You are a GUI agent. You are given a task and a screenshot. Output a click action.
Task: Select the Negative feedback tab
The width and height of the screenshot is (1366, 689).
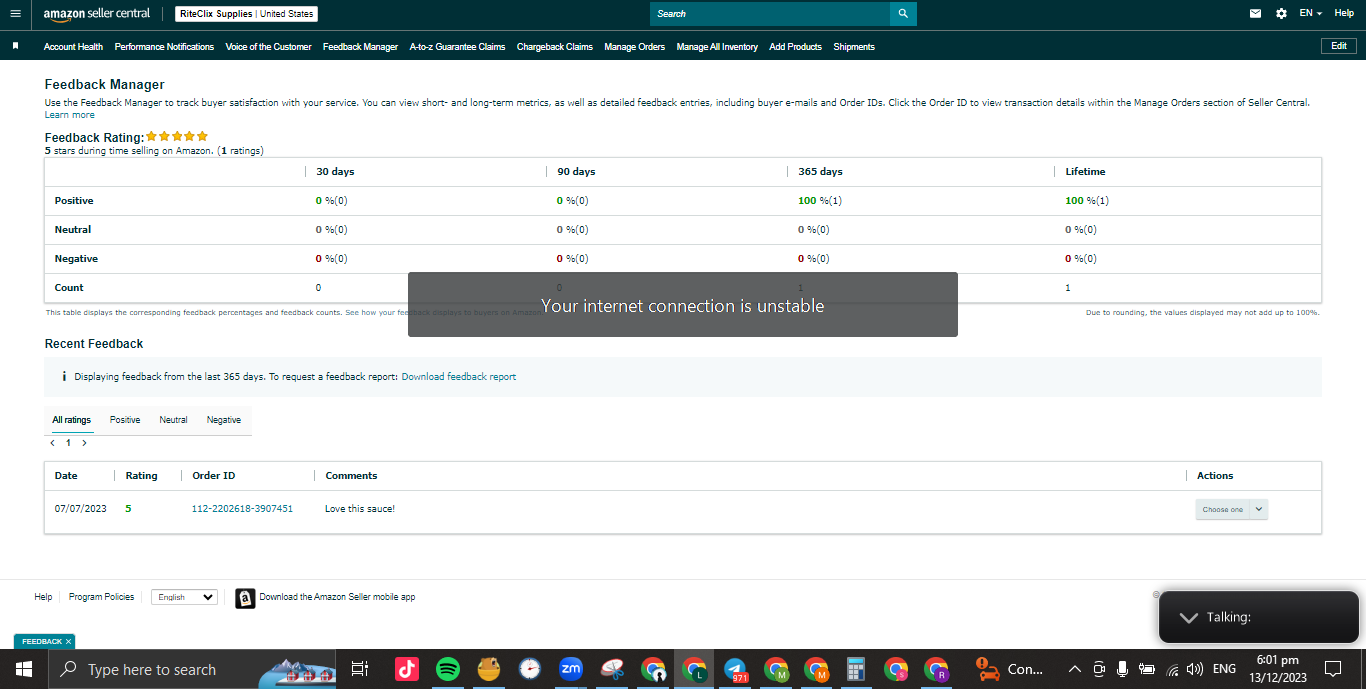click(224, 420)
